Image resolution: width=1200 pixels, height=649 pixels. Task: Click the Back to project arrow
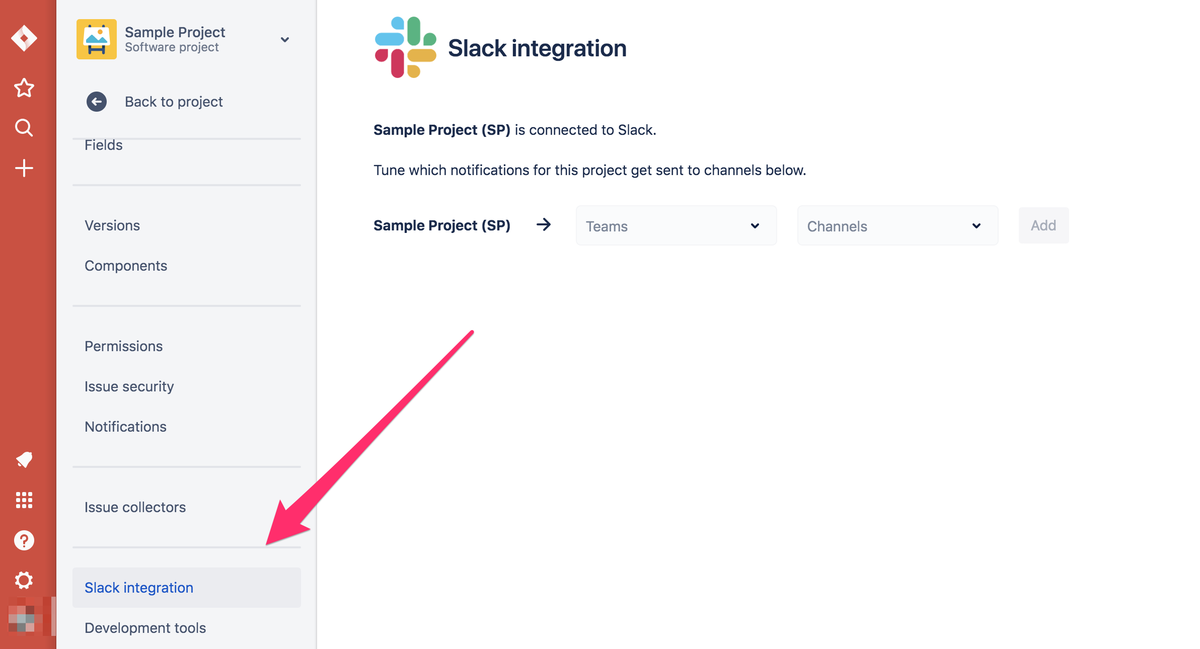click(x=96, y=101)
